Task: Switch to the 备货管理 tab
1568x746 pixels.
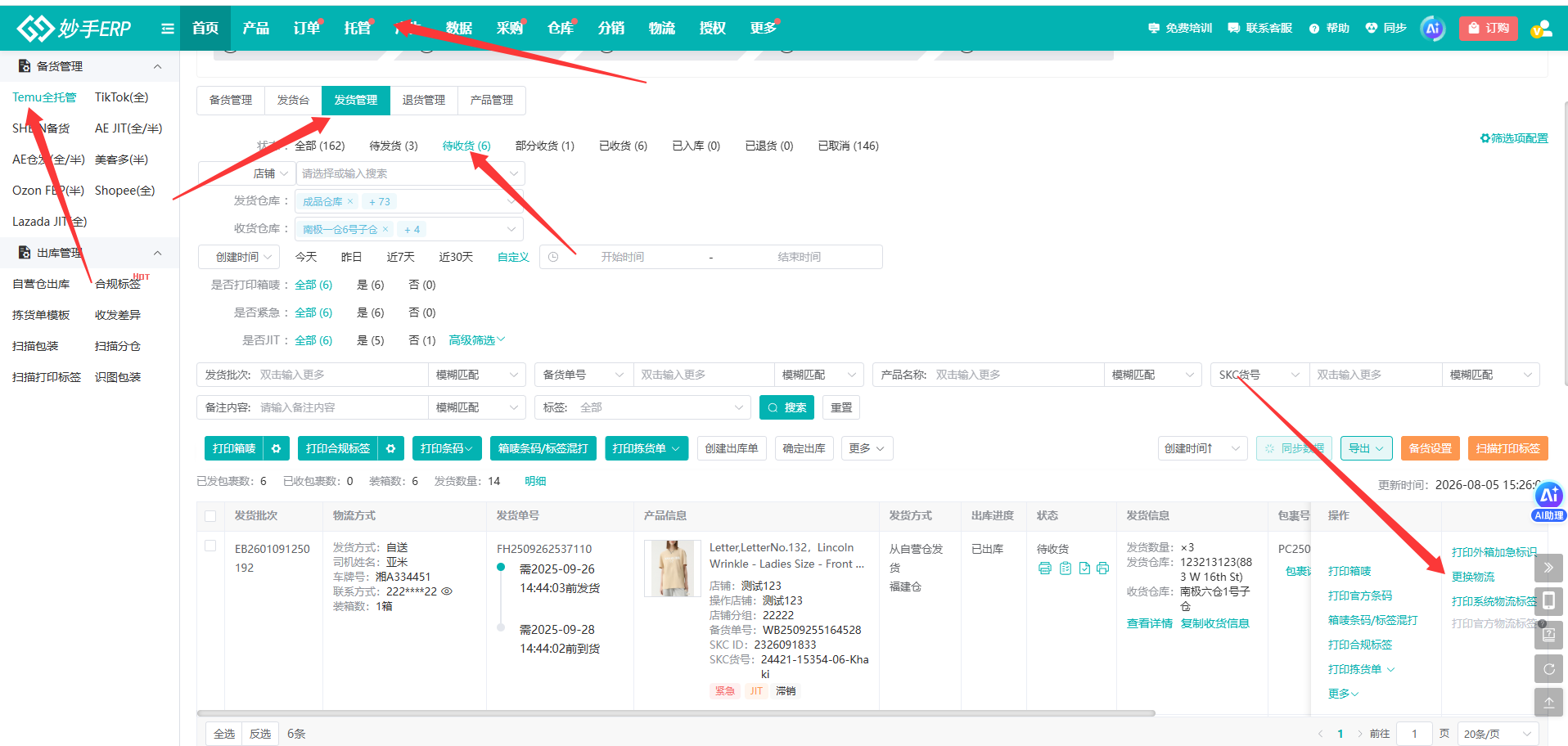Action: pos(231,100)
